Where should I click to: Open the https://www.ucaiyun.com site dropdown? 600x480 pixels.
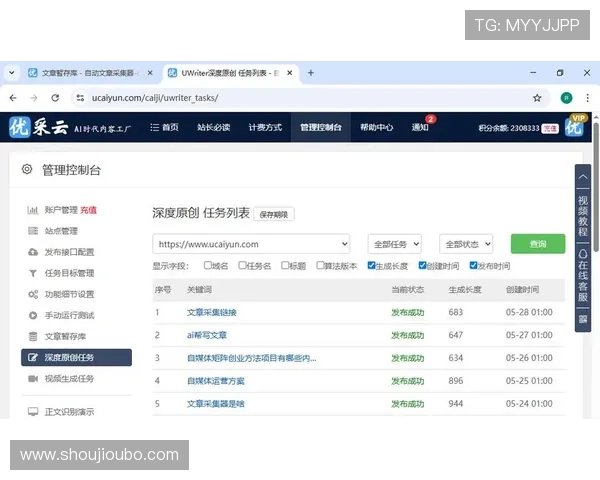tap(251, 244)
